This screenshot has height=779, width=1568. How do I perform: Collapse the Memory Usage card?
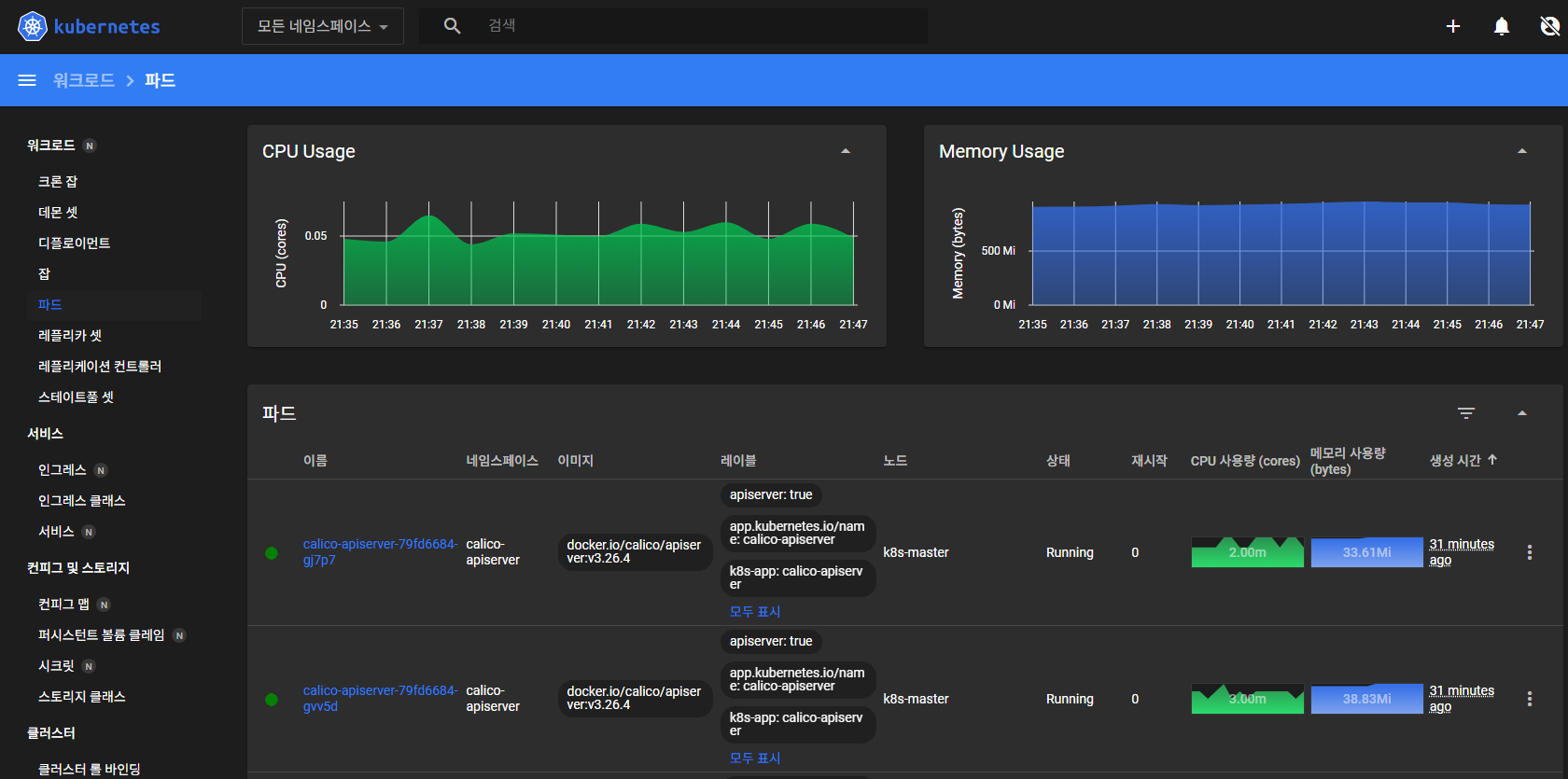pyautogui.click(x=1522, y=151)
